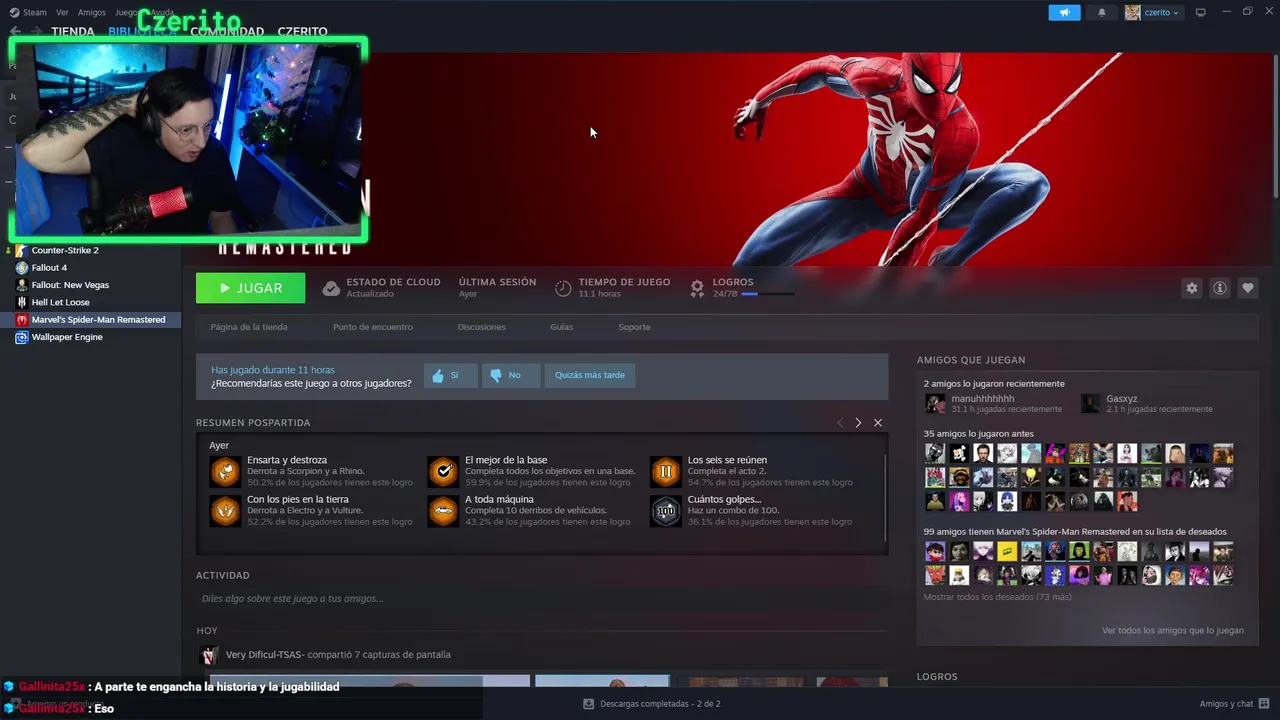This screenshot has height=720, width=1280.
Task: Click No thumbs down button
Action: (x=511, y=375)
